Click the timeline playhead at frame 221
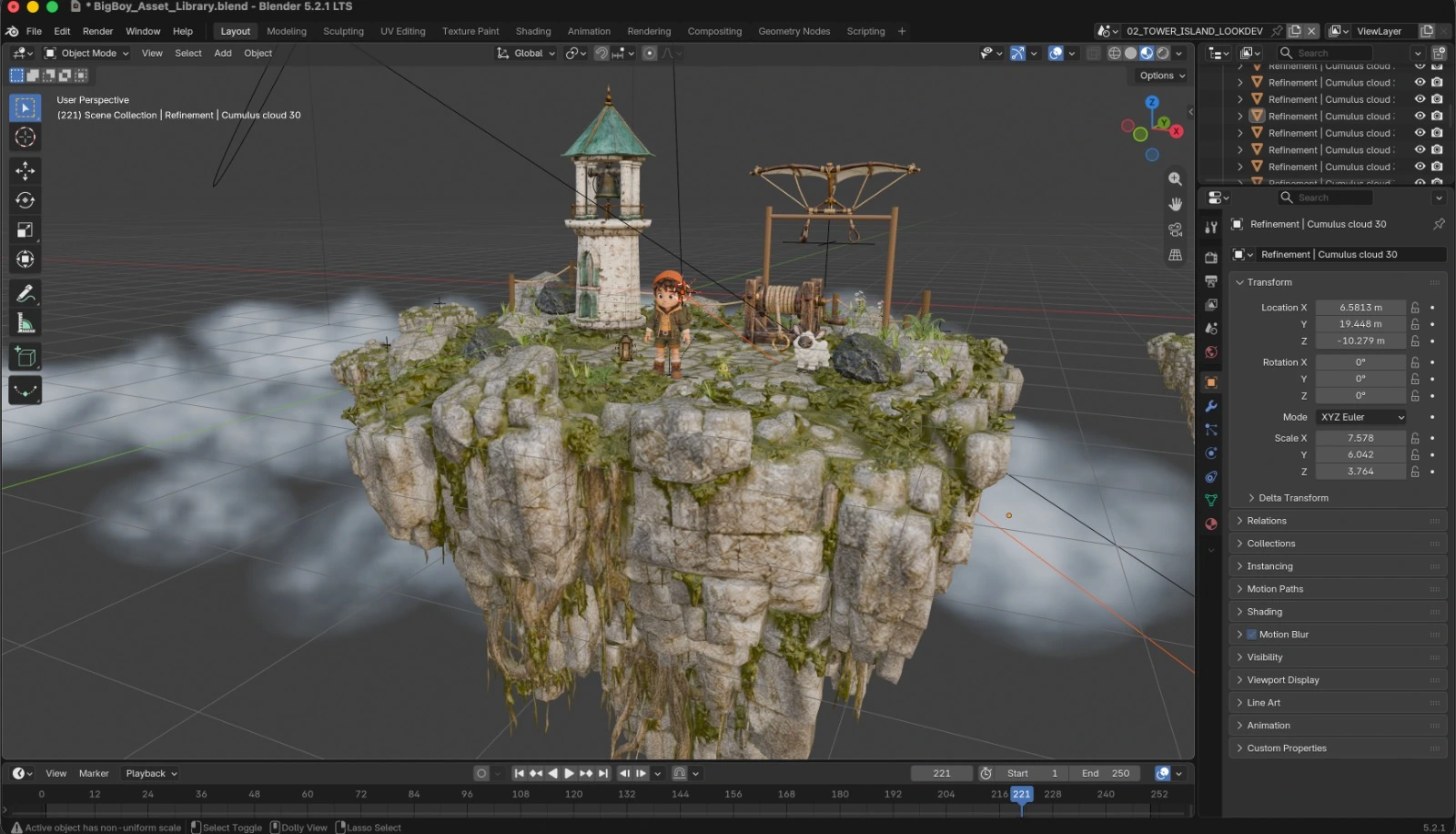Screen dimensions: 1456x834 point(1022,795)
